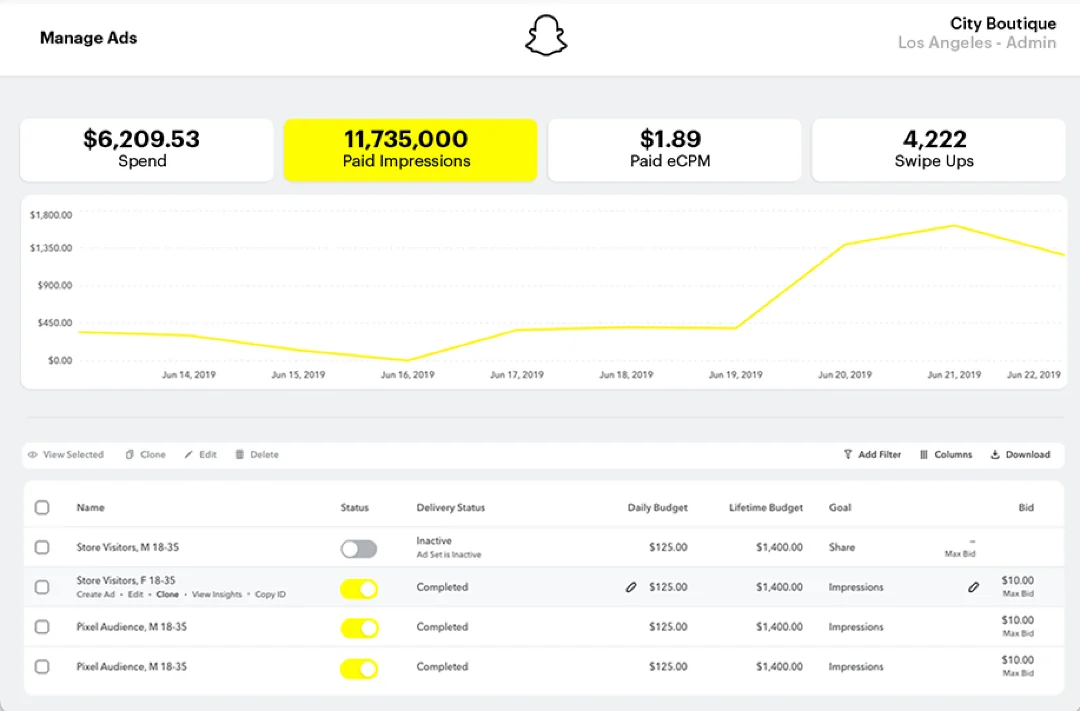Edit daily budget pencil for Store Visitors F 18-35
Viewport: 1080px width, 711px height.
[631, 587]
